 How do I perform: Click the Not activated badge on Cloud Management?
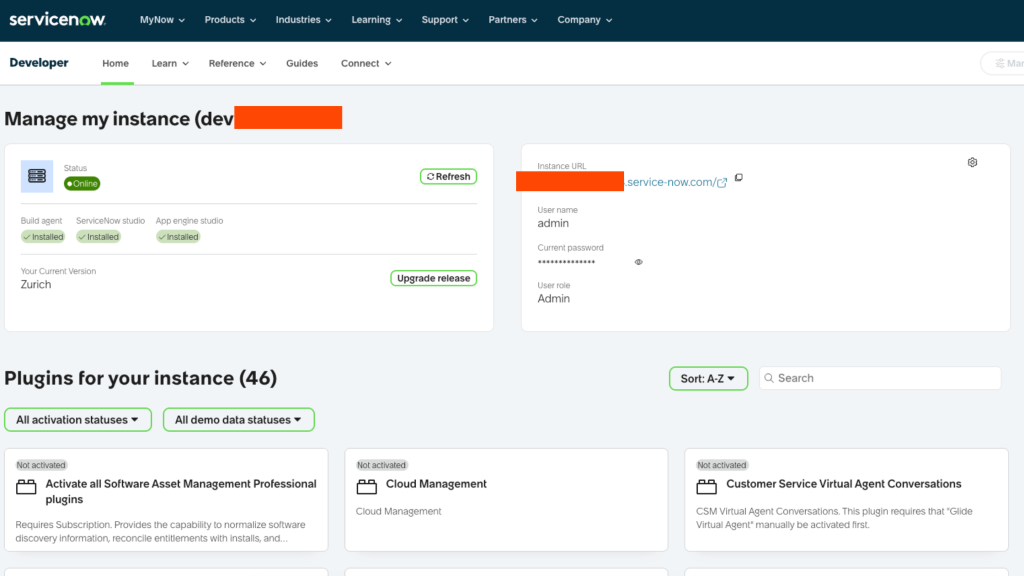(x=381, y=465)
